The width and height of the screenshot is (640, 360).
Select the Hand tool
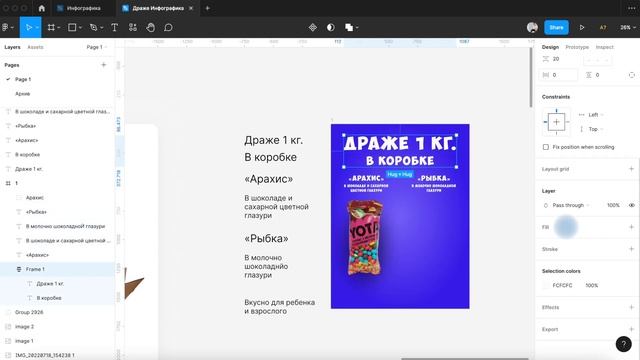(151, 27)
